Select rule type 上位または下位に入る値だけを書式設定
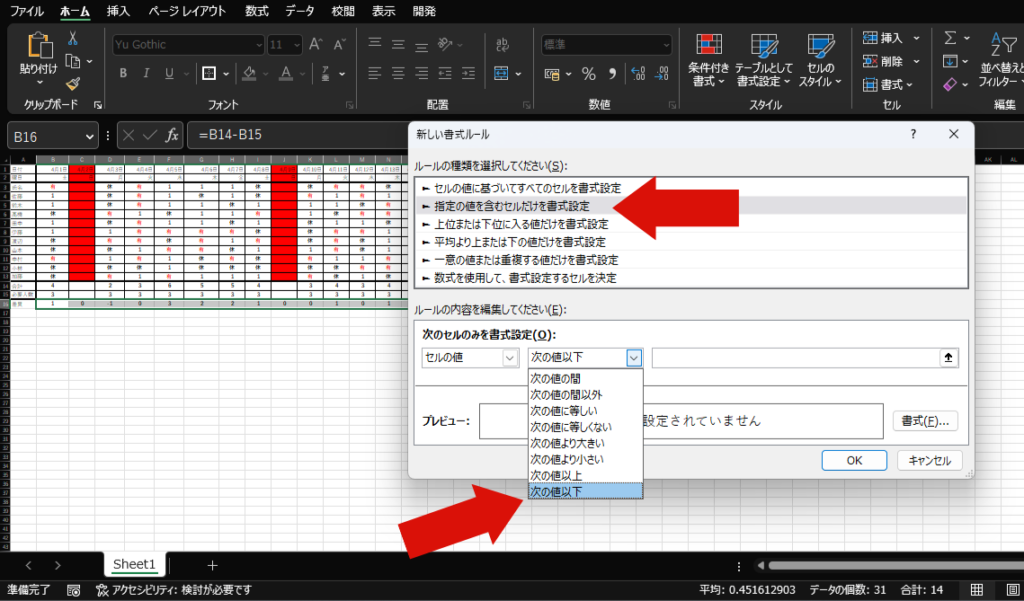1024x601 pixels. 691,224
